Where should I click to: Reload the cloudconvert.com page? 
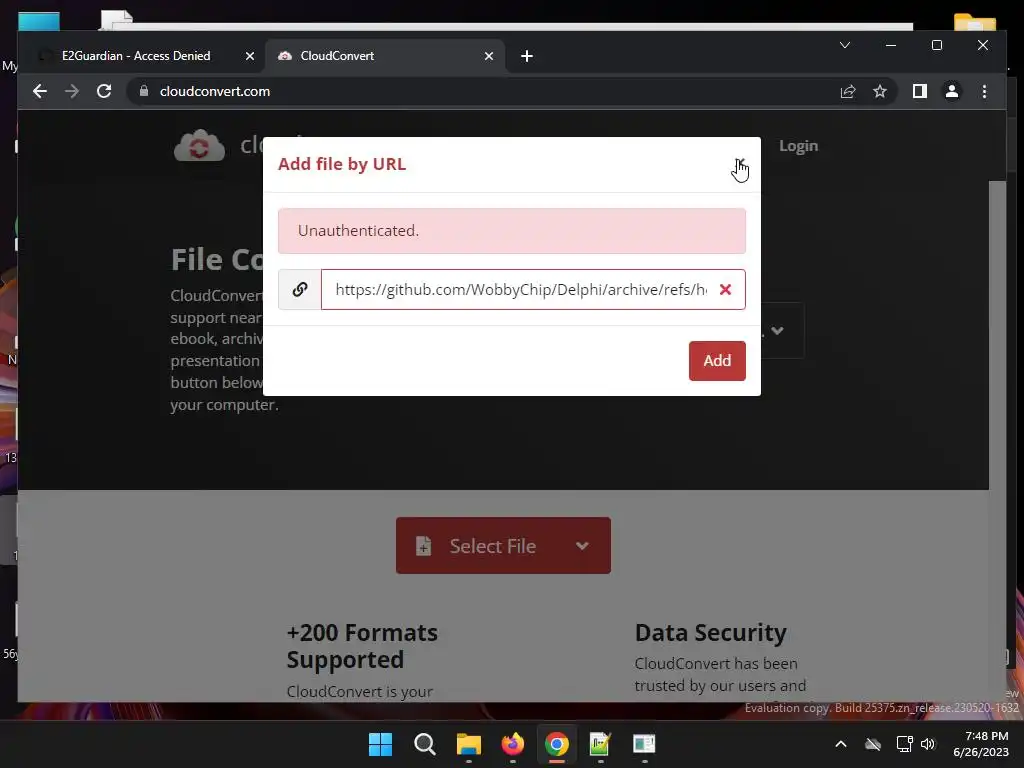click(104, 91)
